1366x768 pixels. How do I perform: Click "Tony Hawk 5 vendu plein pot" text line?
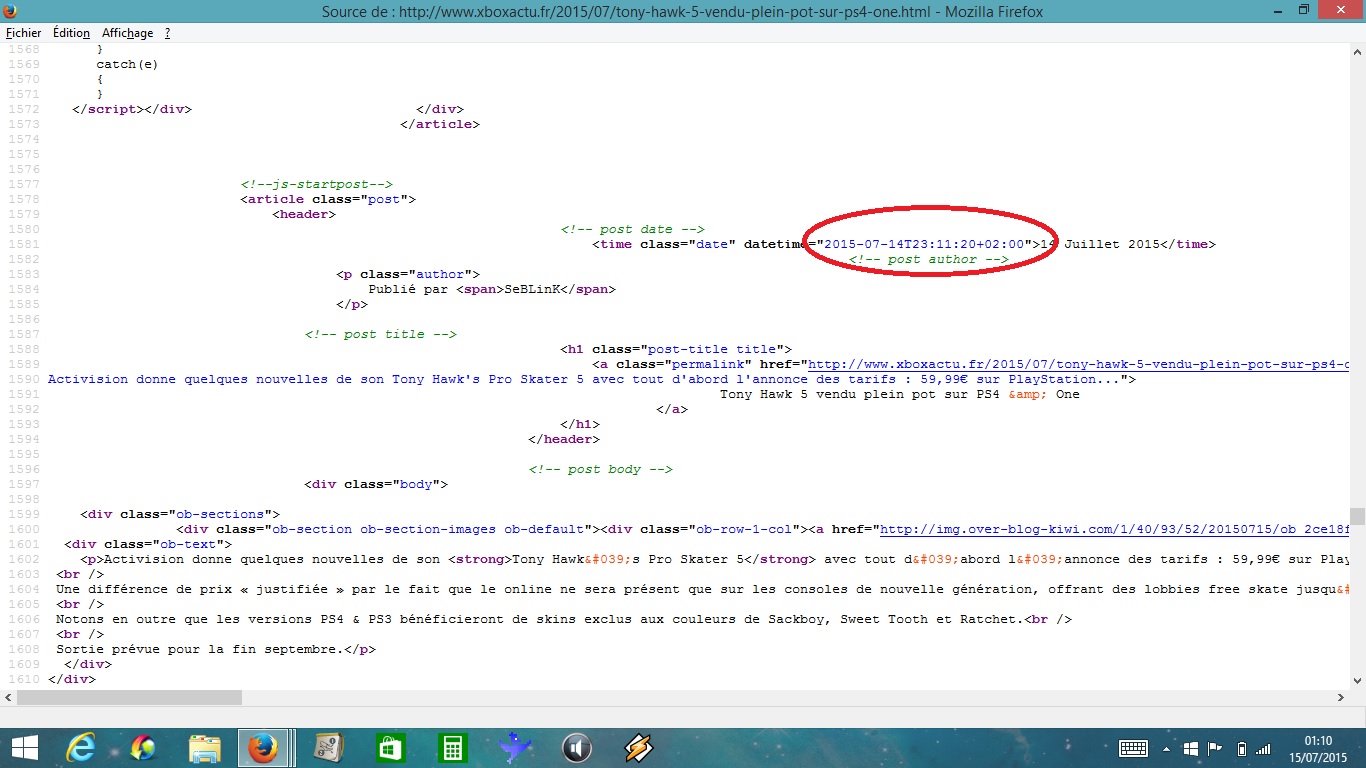(x=900, y=394)
